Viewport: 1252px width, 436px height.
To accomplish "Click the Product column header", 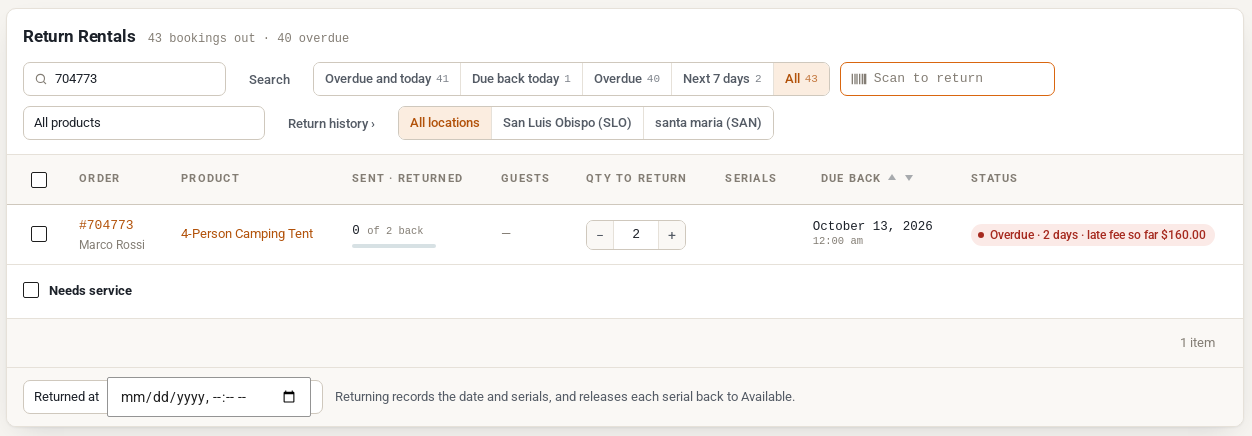I will tap(210, 178).
